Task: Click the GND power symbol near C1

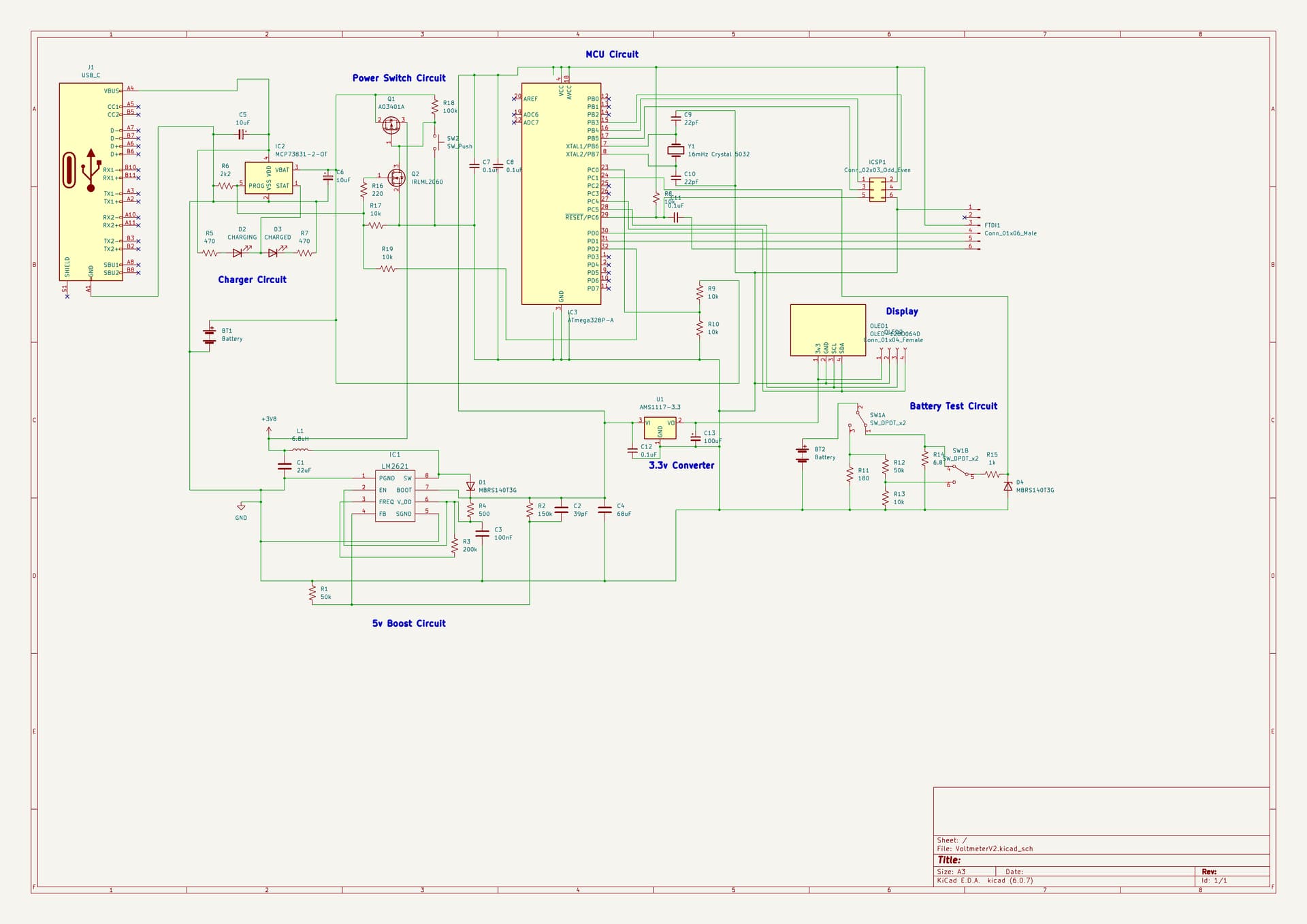Action: 241,508
